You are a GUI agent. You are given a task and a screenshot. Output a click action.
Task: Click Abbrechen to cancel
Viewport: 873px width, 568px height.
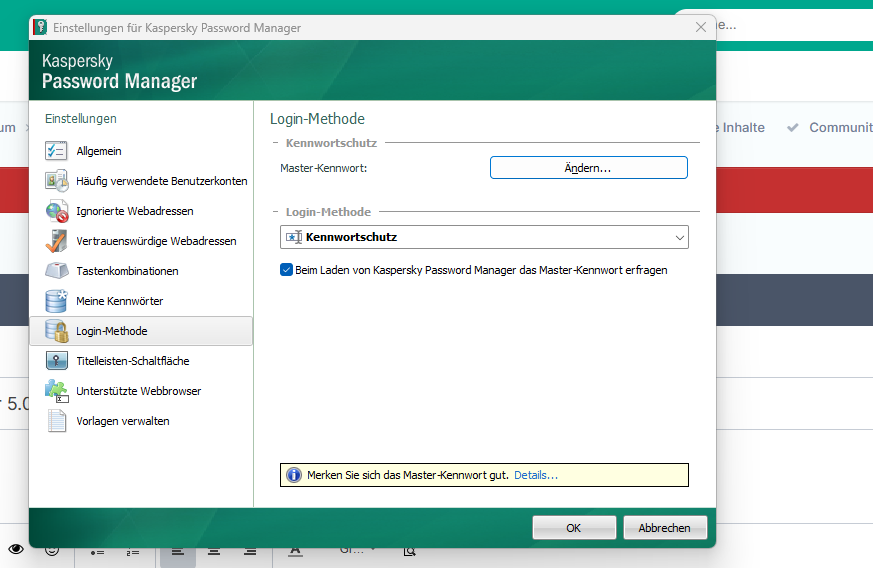[x=665, y=527]
